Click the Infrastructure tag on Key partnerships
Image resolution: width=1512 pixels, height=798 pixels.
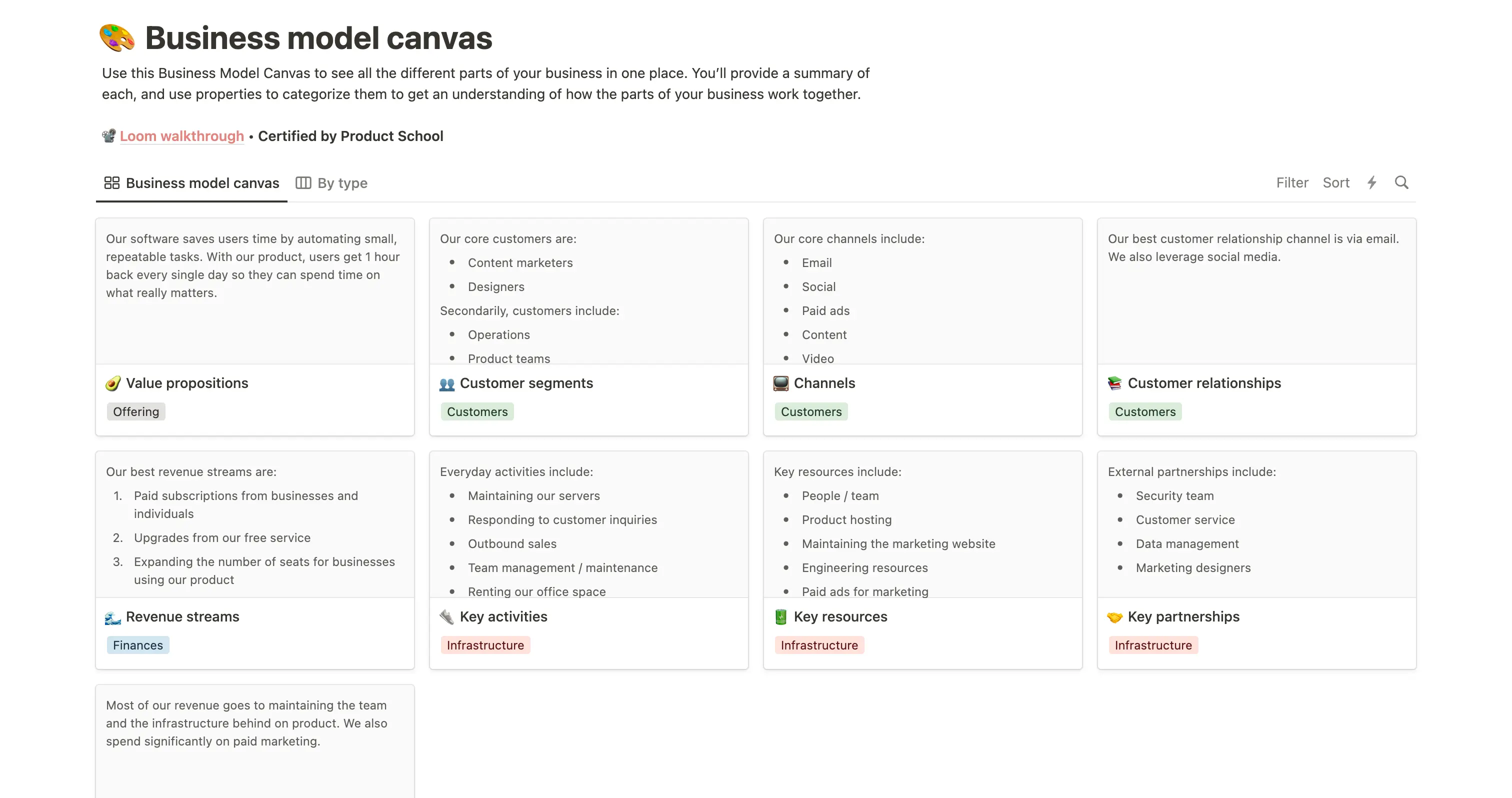[x=1153, y=645]
